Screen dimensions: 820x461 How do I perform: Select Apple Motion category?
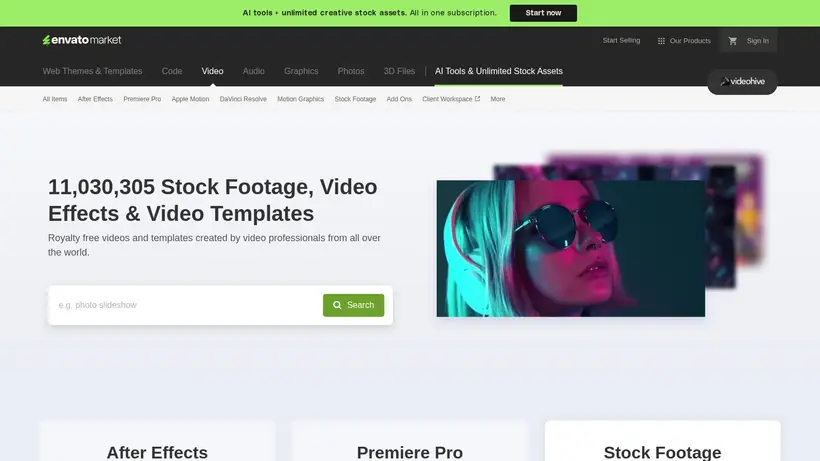point(190,99)
